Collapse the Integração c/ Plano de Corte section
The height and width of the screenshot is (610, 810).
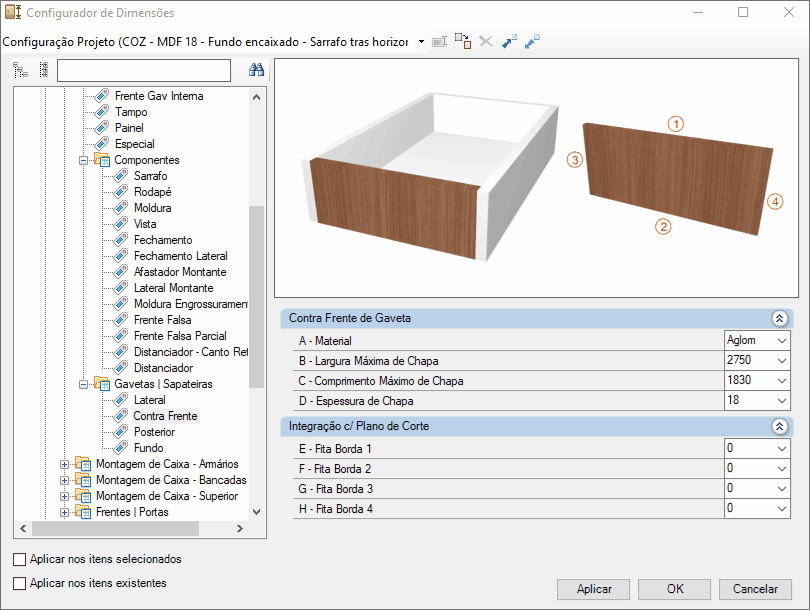[x=780, y=426]
